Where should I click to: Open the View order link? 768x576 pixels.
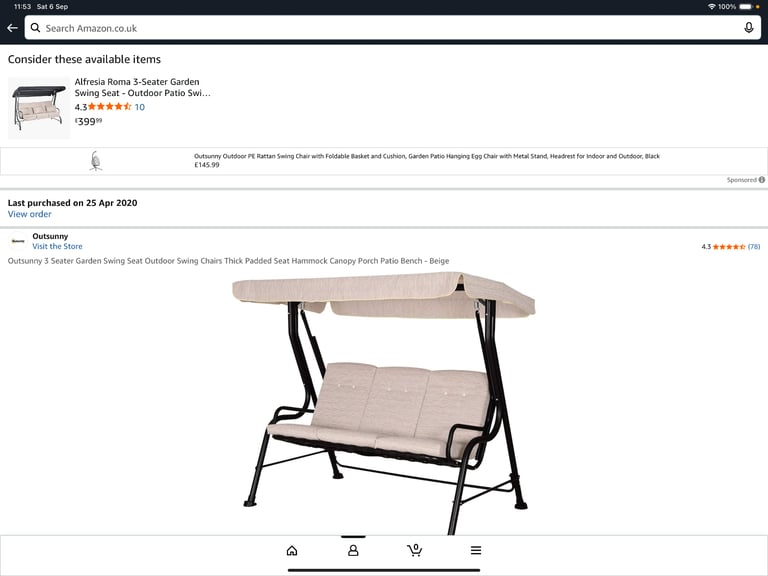point(29,214)
